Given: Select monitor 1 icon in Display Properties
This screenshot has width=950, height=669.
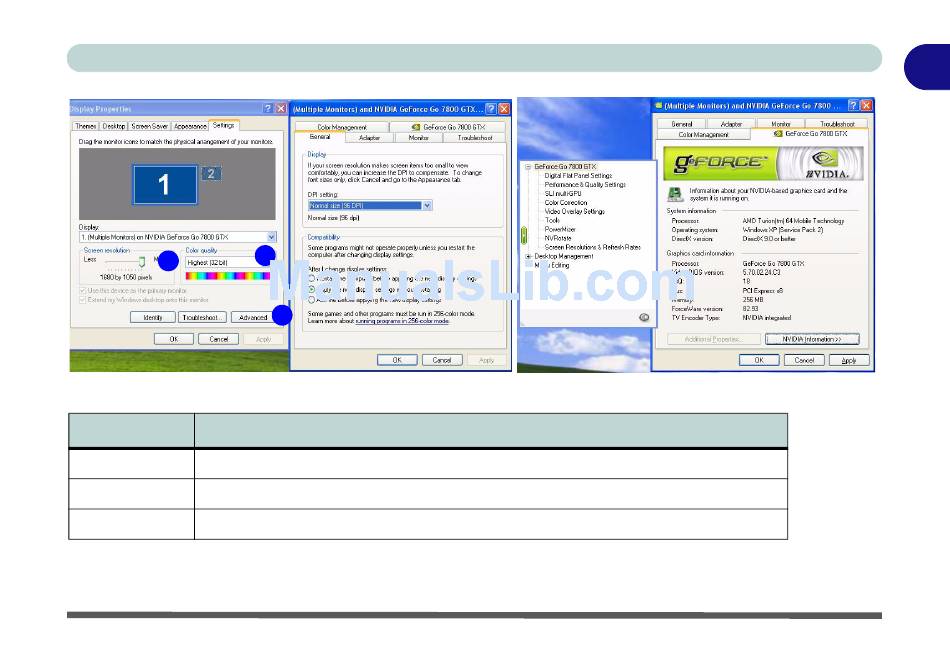Looking at the screenshot, I should point(165,184).
